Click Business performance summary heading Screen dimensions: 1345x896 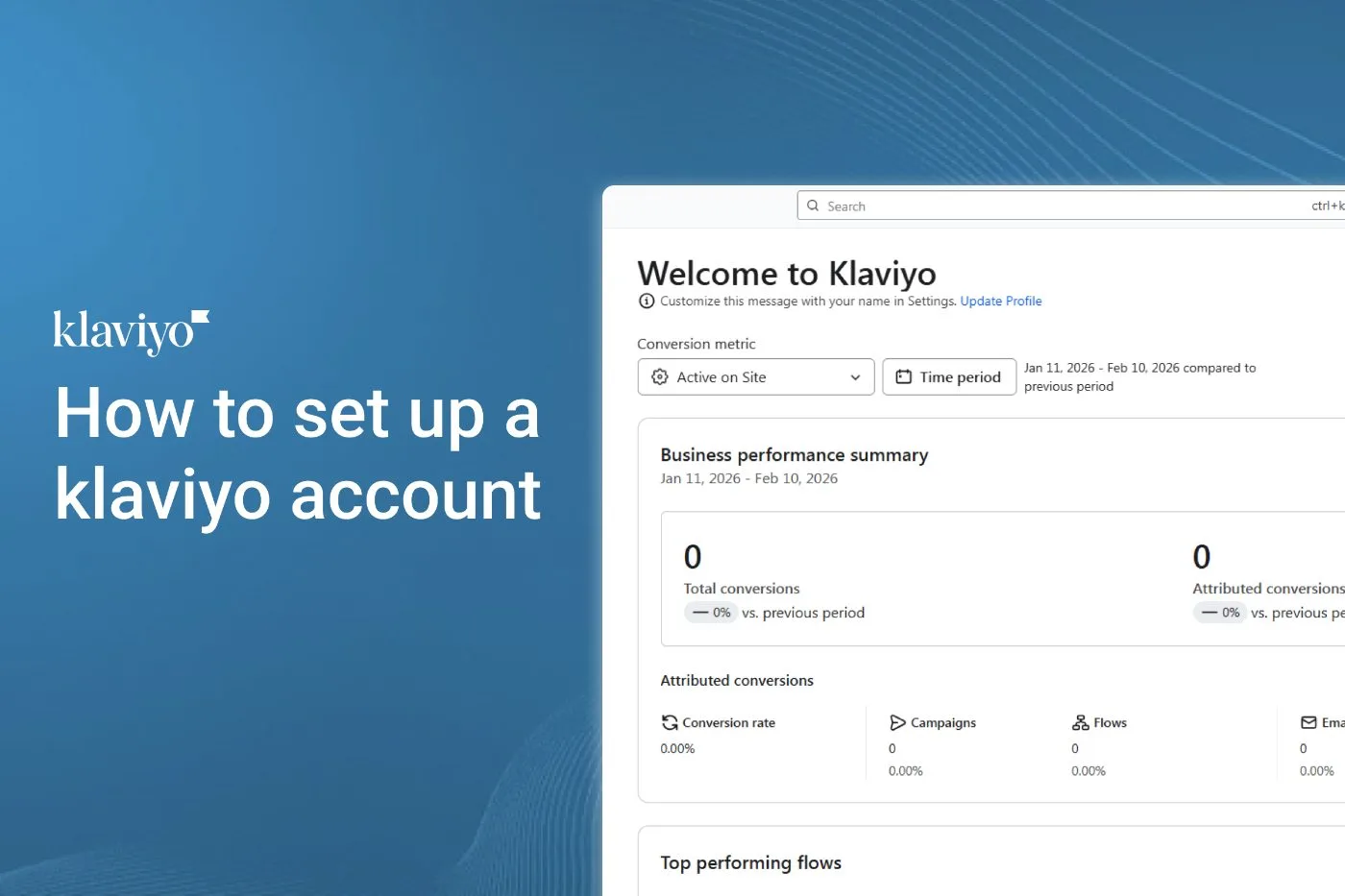795,455
